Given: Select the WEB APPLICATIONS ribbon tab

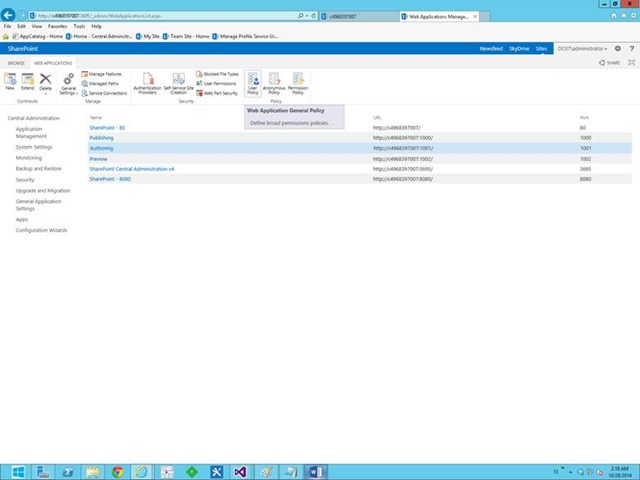Looking at the screenshot, I should (x=53, y=63).
